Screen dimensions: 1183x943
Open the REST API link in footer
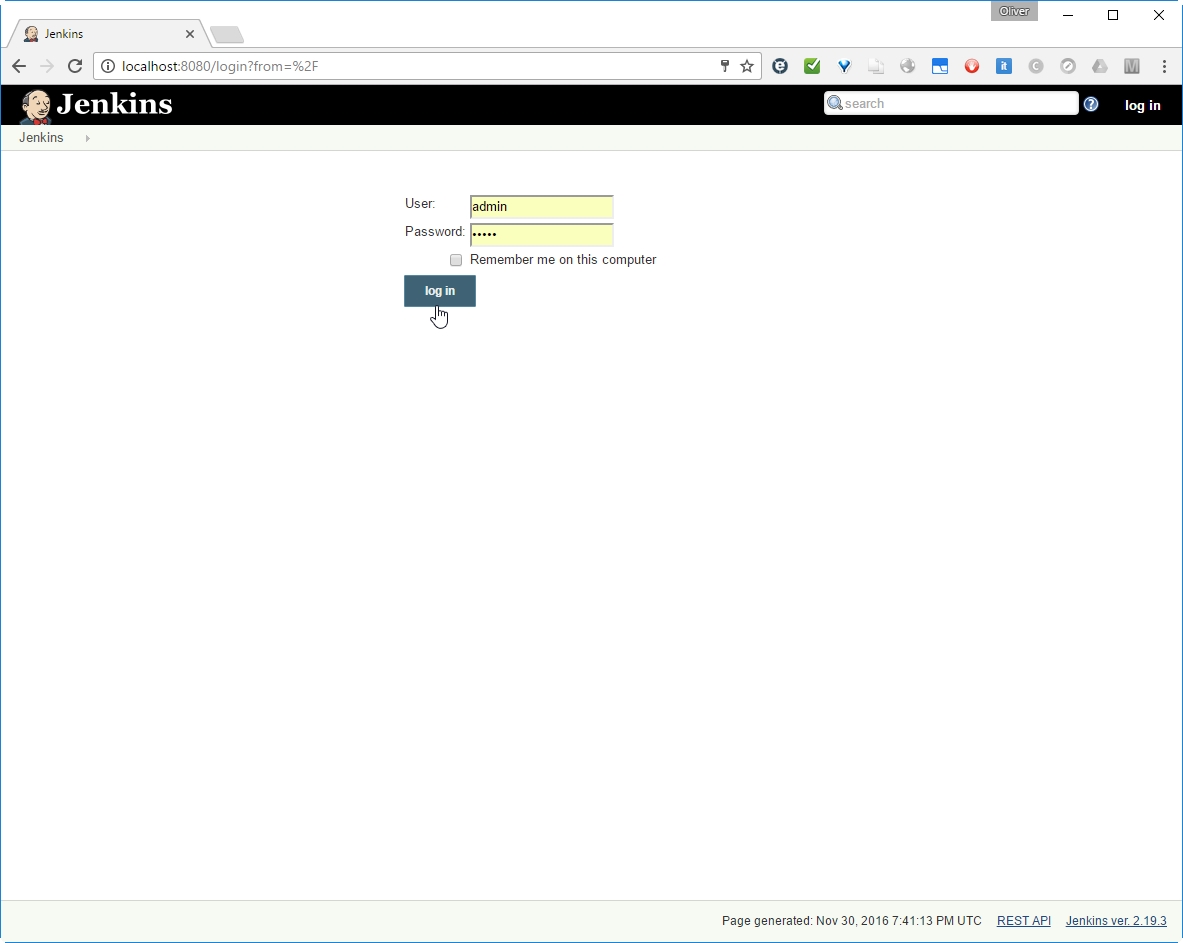click(1023, 921)
